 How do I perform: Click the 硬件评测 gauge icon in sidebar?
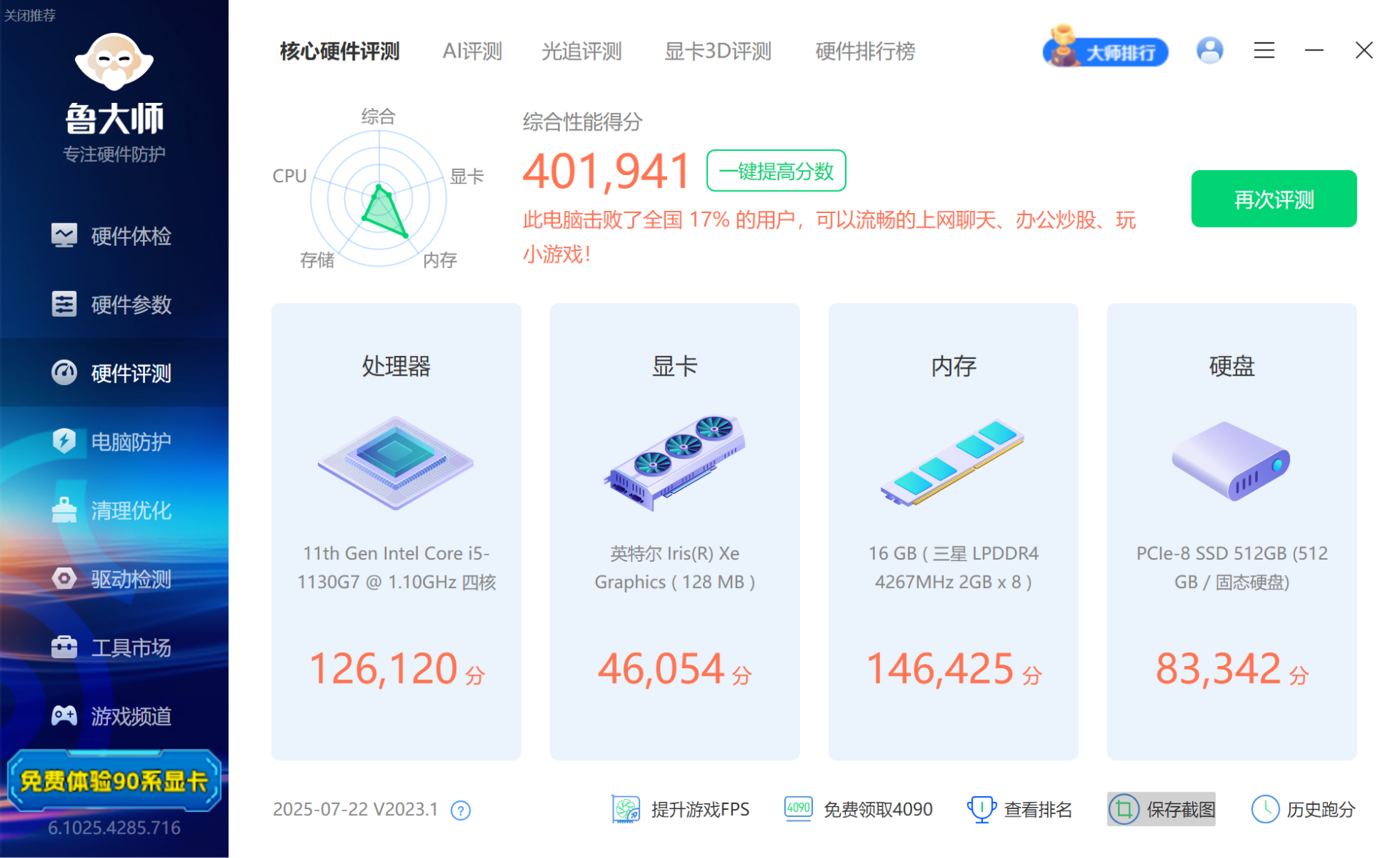[64, 373]
